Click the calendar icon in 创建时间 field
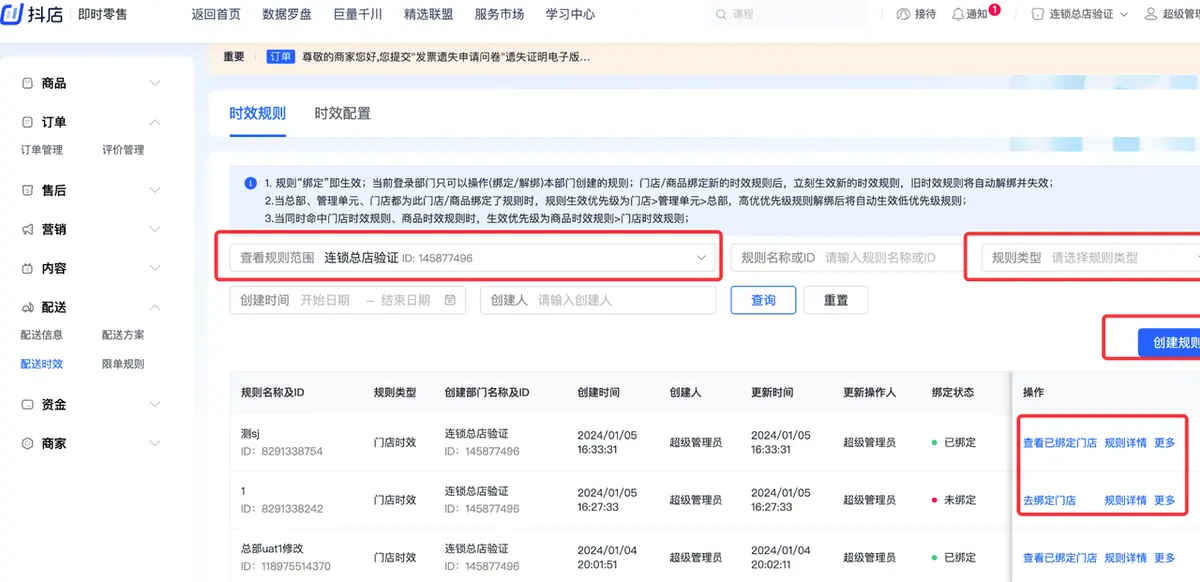Screen dimensions: 1200x582 click(x=450, y=300)
